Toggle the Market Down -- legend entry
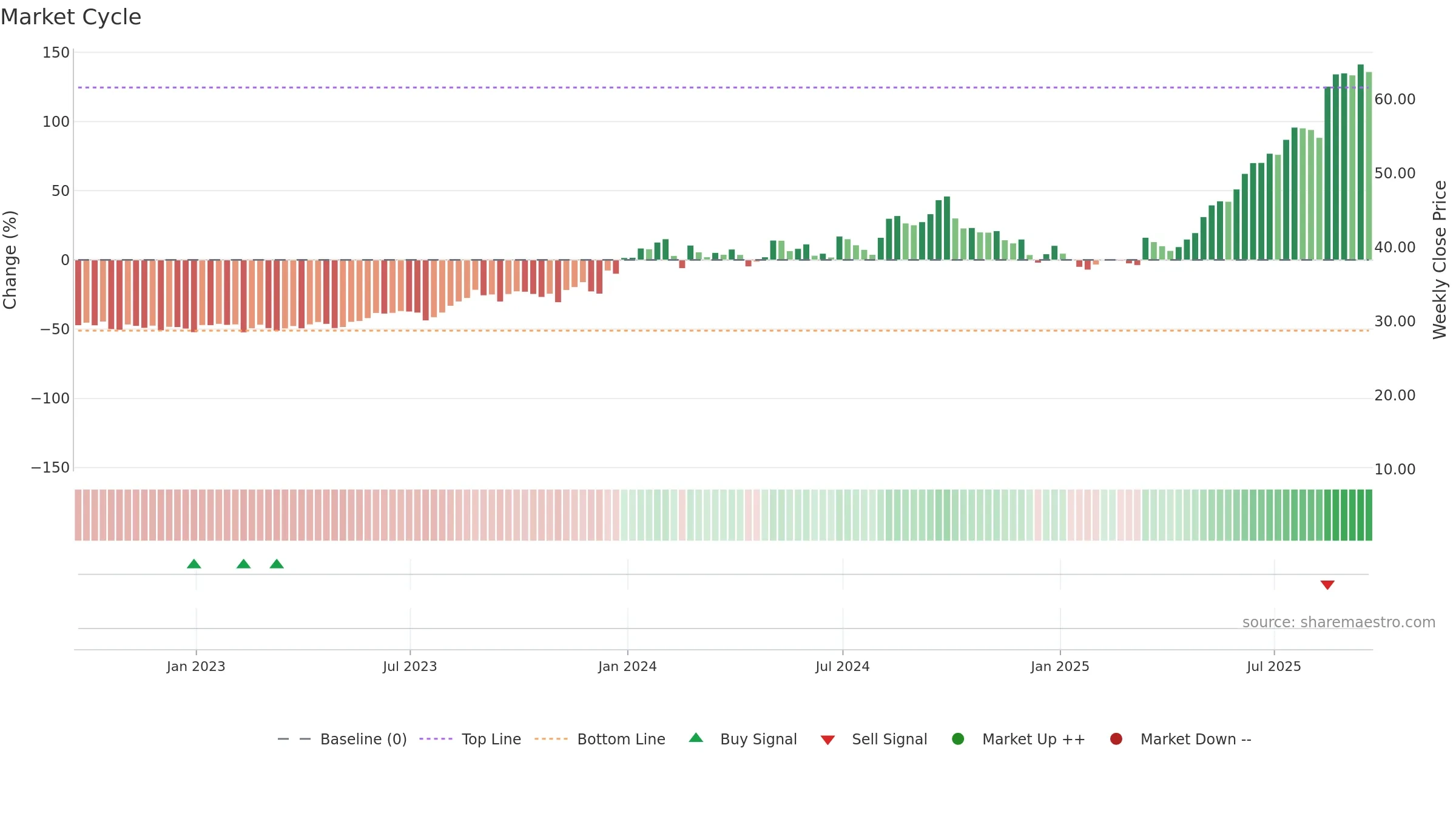 (1181, 739)
